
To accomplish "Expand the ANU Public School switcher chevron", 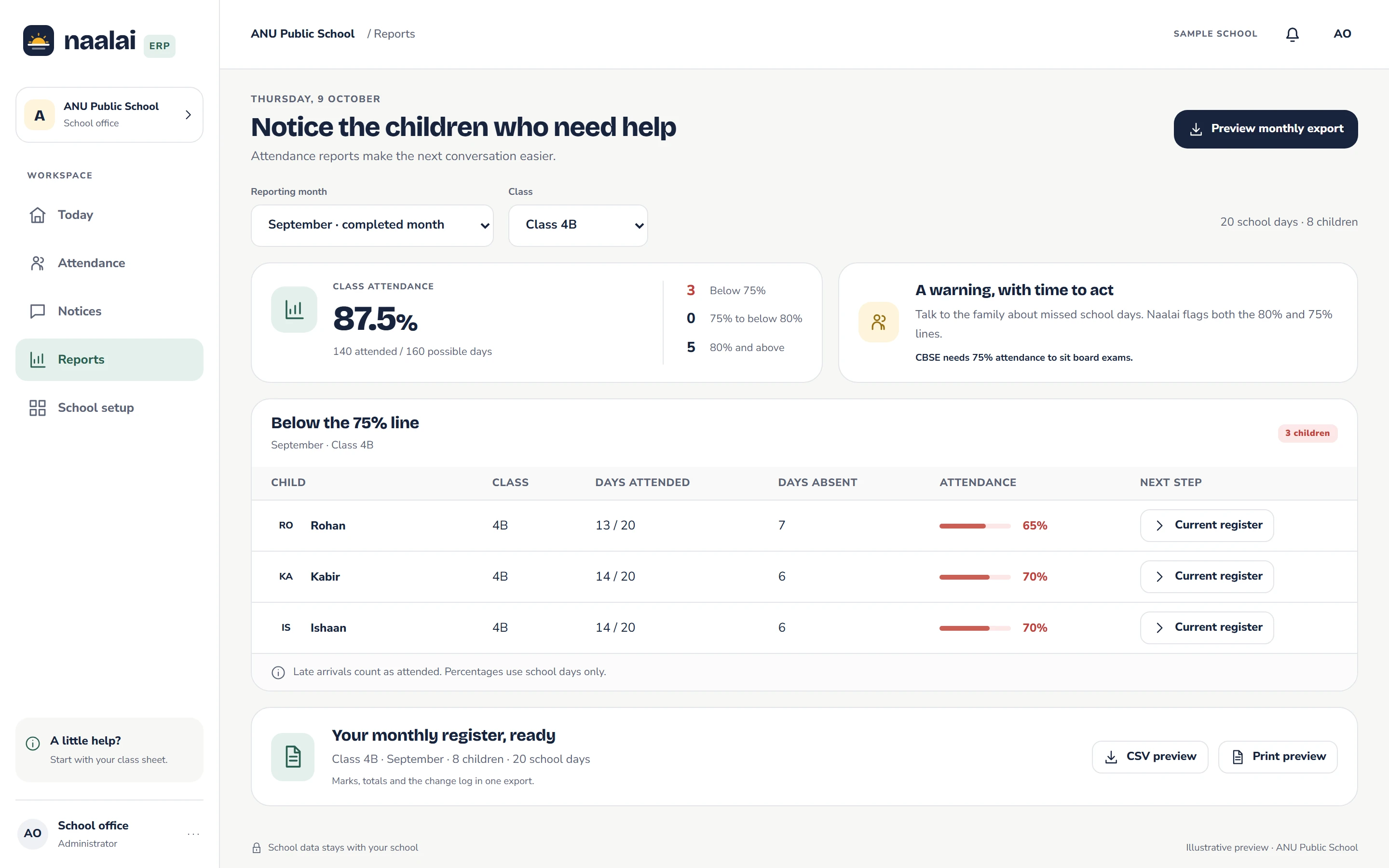I will click(x=188, y=115).
